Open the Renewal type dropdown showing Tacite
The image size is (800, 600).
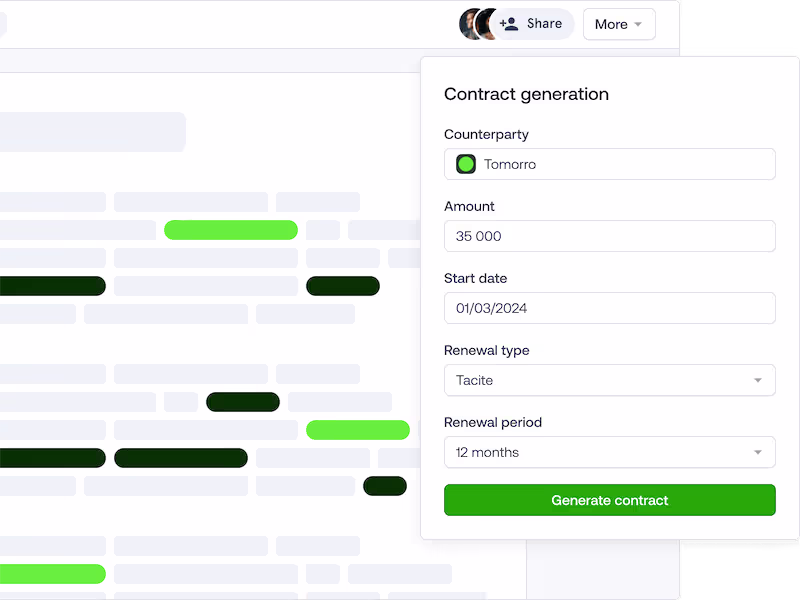(610, 380)
